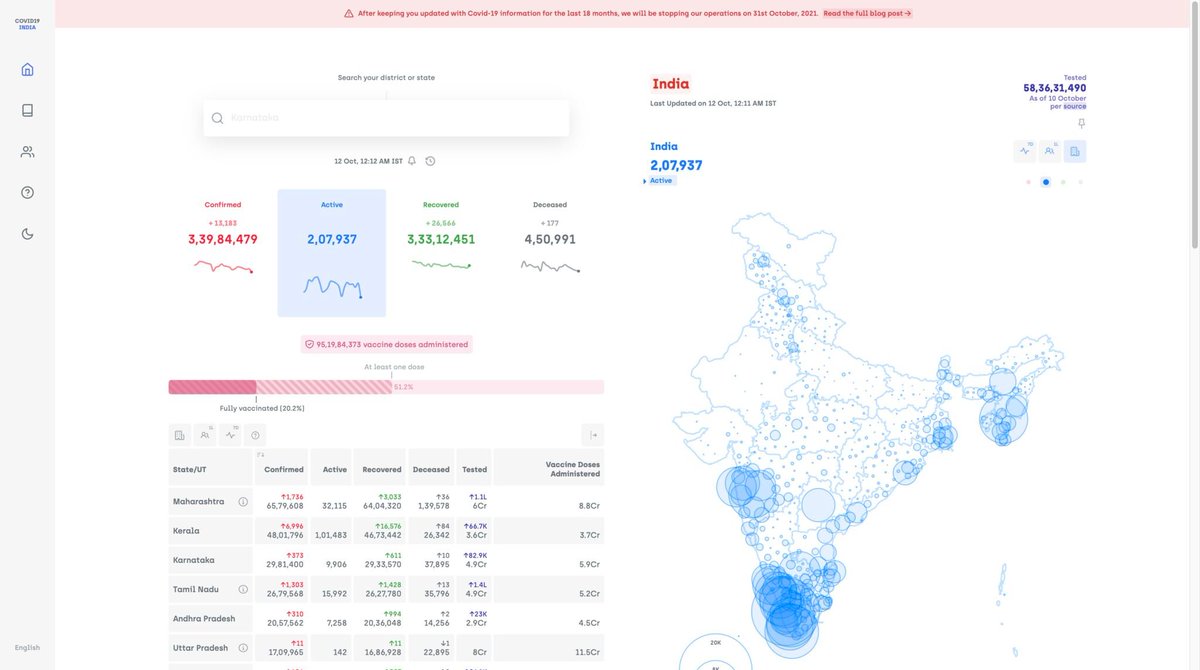This screenshot has width=1200, height=670.
Task: Open the Kerala row in the table
Action: pos(386,531)
